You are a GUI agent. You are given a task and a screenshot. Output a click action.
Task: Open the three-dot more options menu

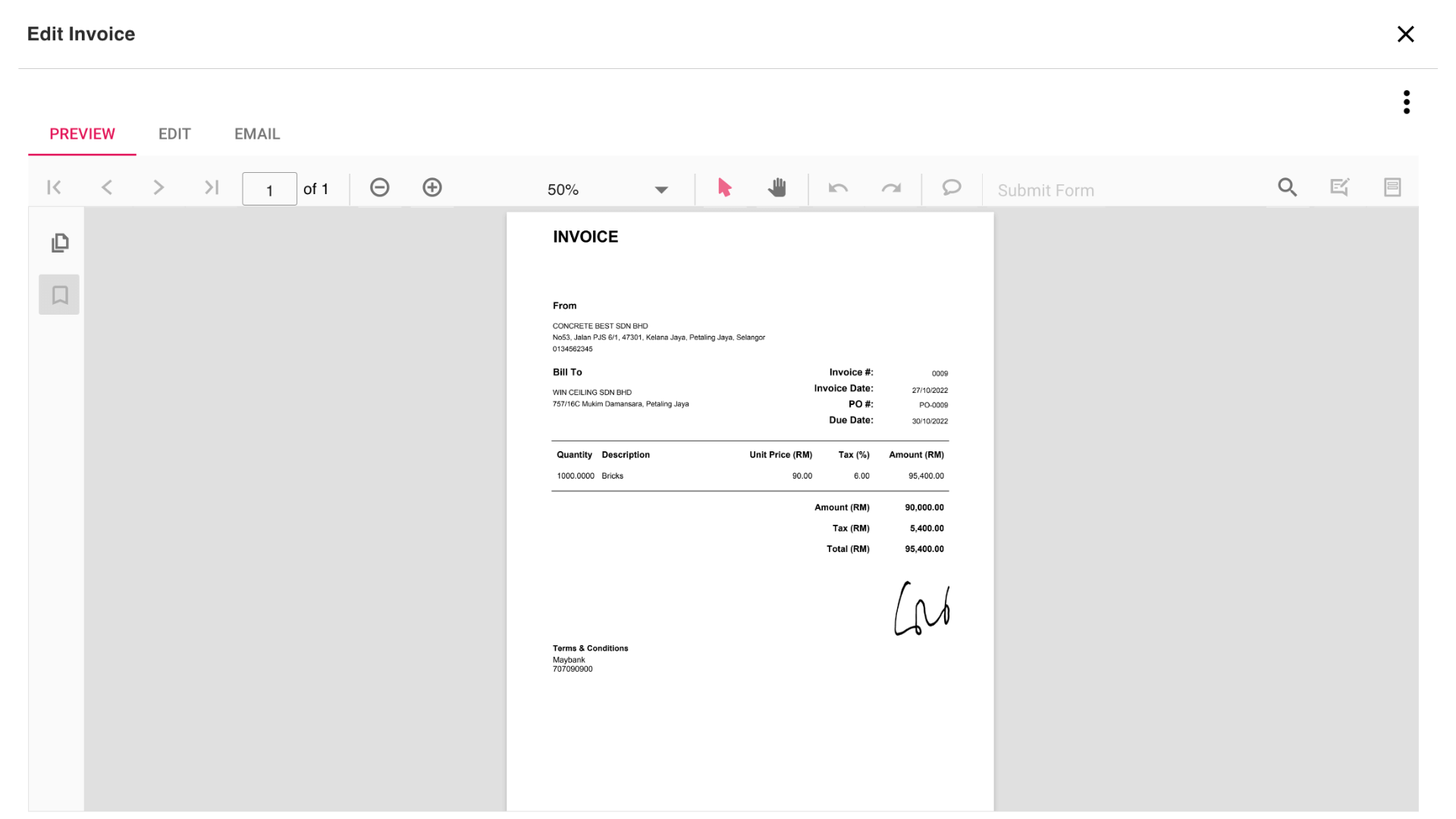(x=1407, y=102)
